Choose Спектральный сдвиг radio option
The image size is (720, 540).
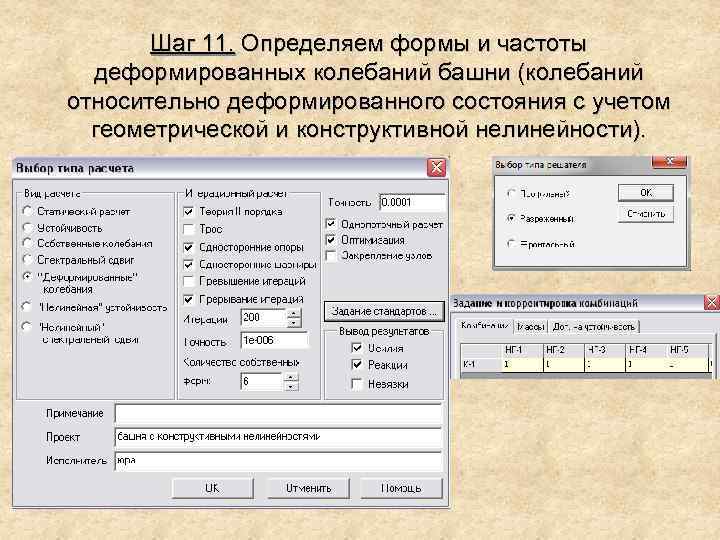tap(28, 260)
